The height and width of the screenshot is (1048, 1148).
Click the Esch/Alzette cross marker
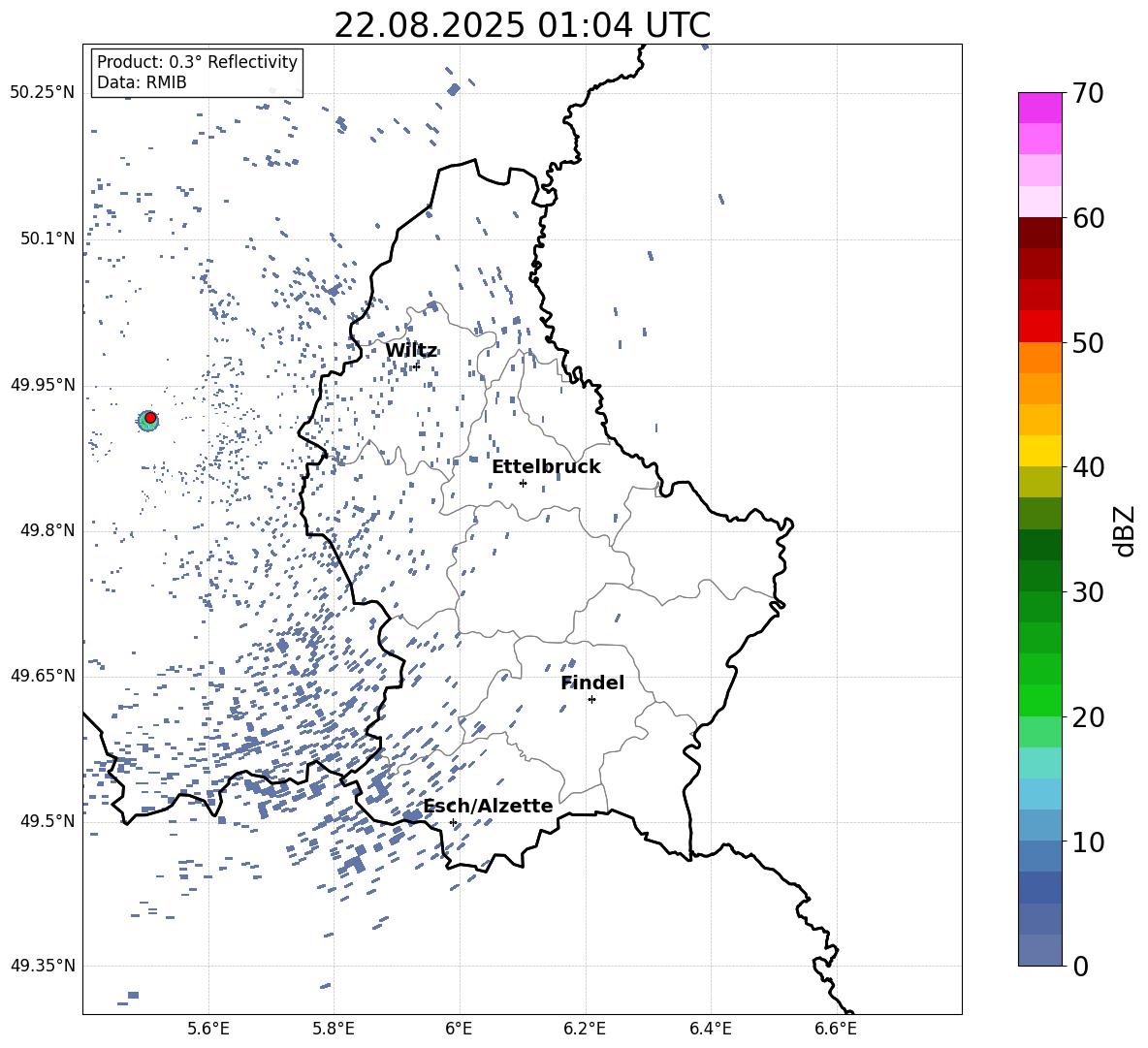(x=453, y=822)
